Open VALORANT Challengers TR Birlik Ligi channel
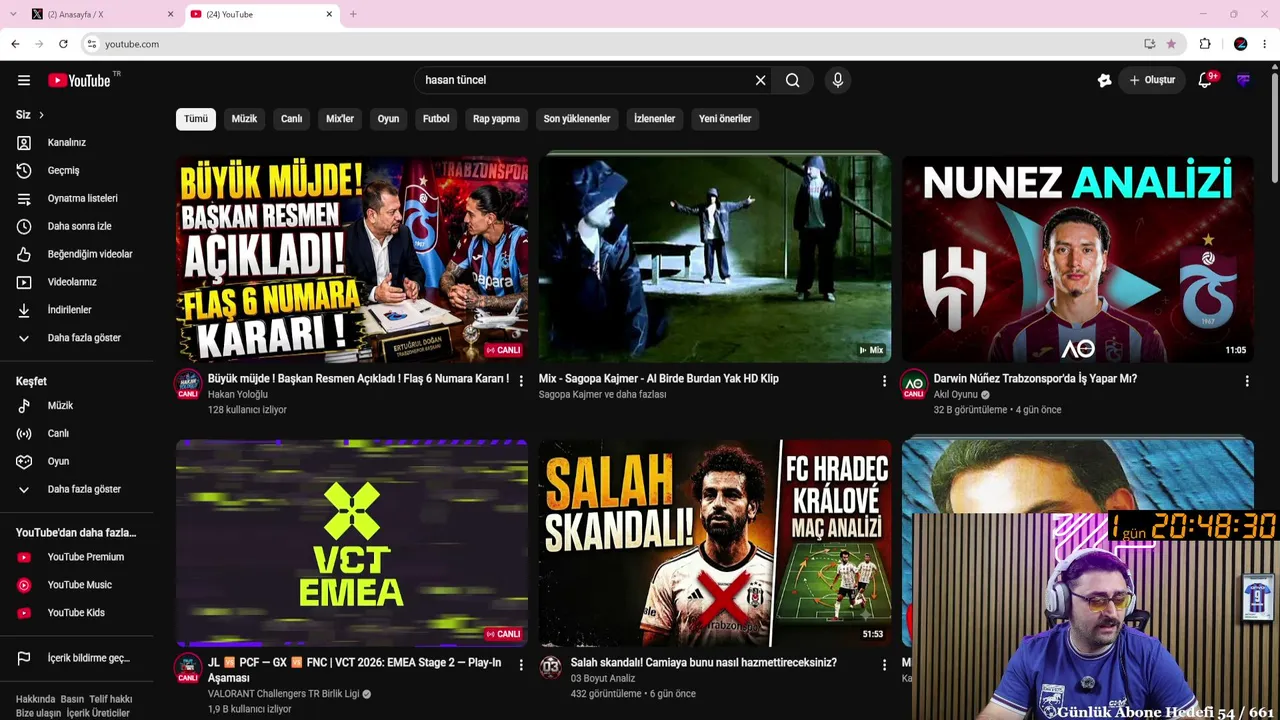Image resolution: width=1280 pixels, height=720 pixels. point(284,694)
